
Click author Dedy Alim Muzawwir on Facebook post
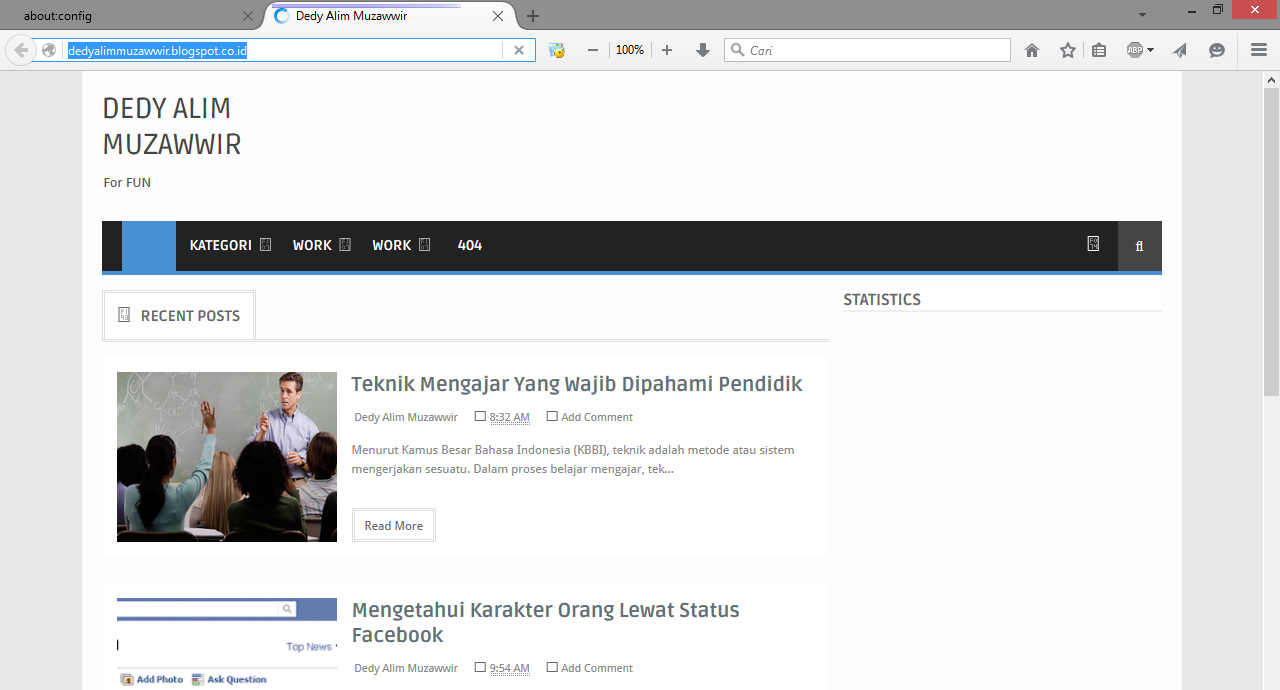point(406,668)
